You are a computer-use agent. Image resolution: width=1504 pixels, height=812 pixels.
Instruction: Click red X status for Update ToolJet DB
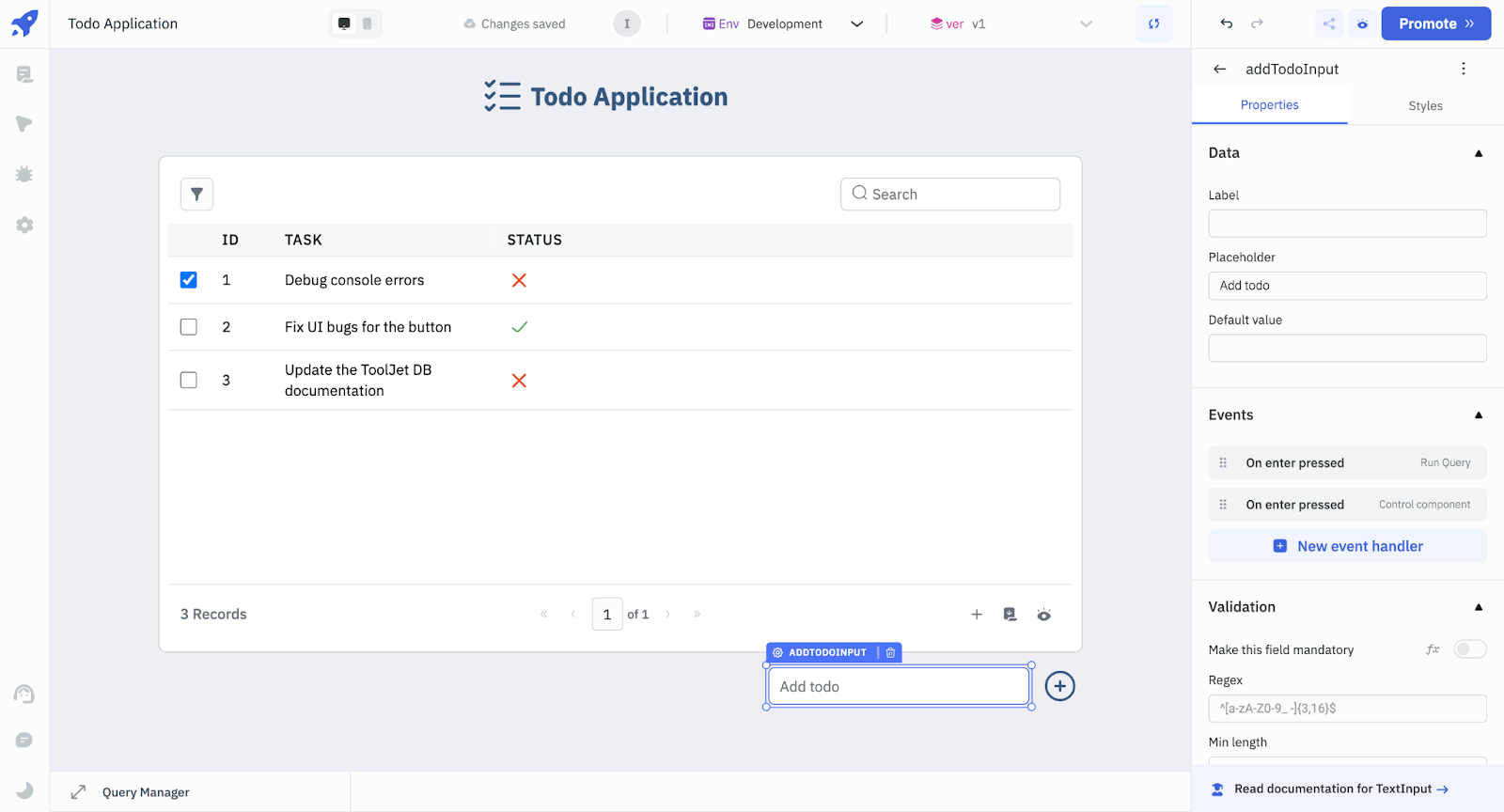point(519,381)
